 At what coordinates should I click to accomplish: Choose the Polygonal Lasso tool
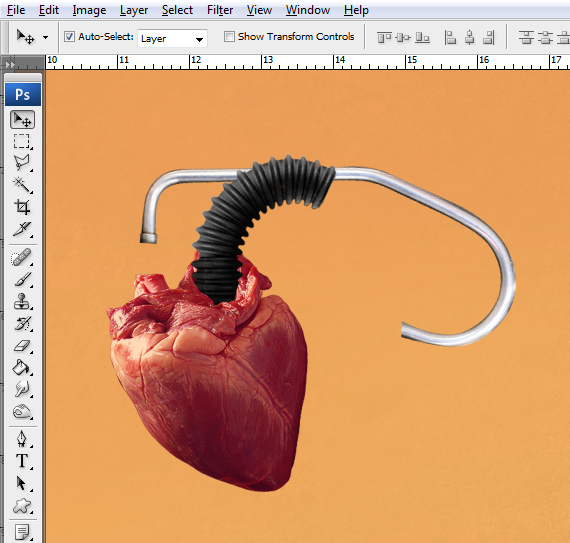coord(22,163)
